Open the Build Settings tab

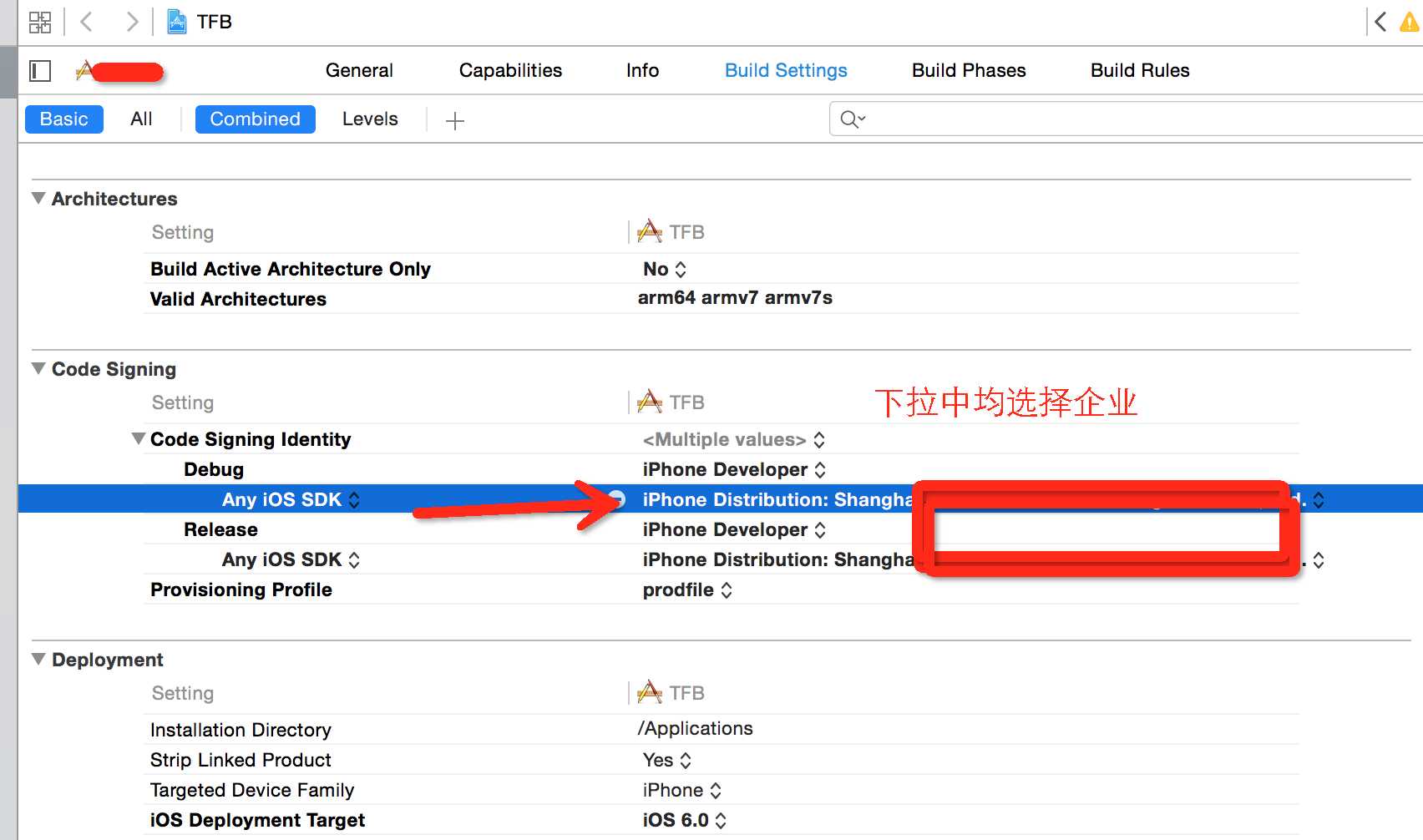(786, 70)
